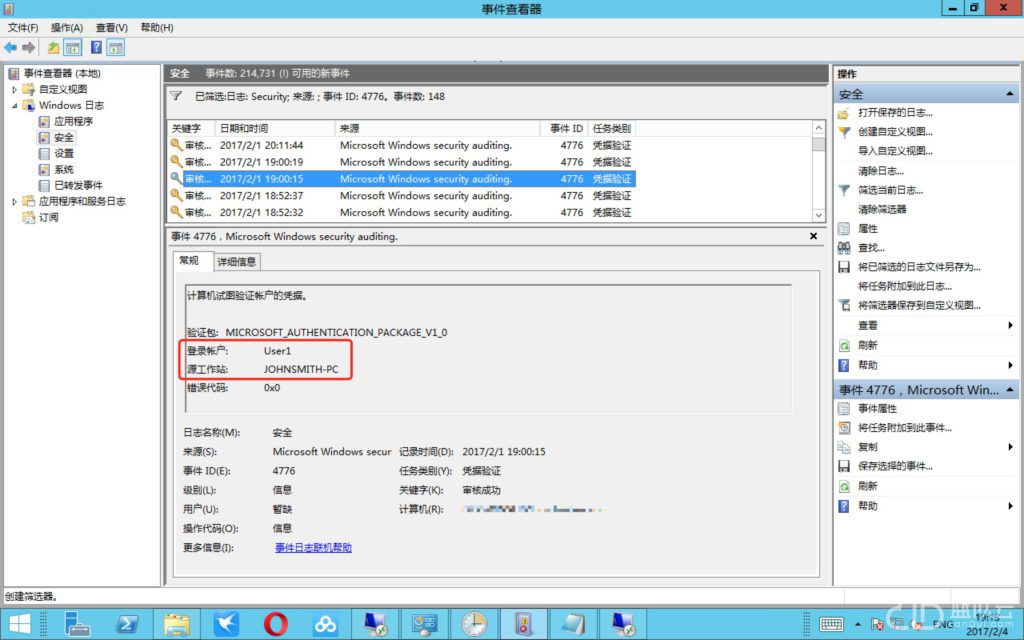Screen dimensions: 1024x640
Task: Expand the 应用程序和服务日志 tree node
Action: [x=14, y=201]
